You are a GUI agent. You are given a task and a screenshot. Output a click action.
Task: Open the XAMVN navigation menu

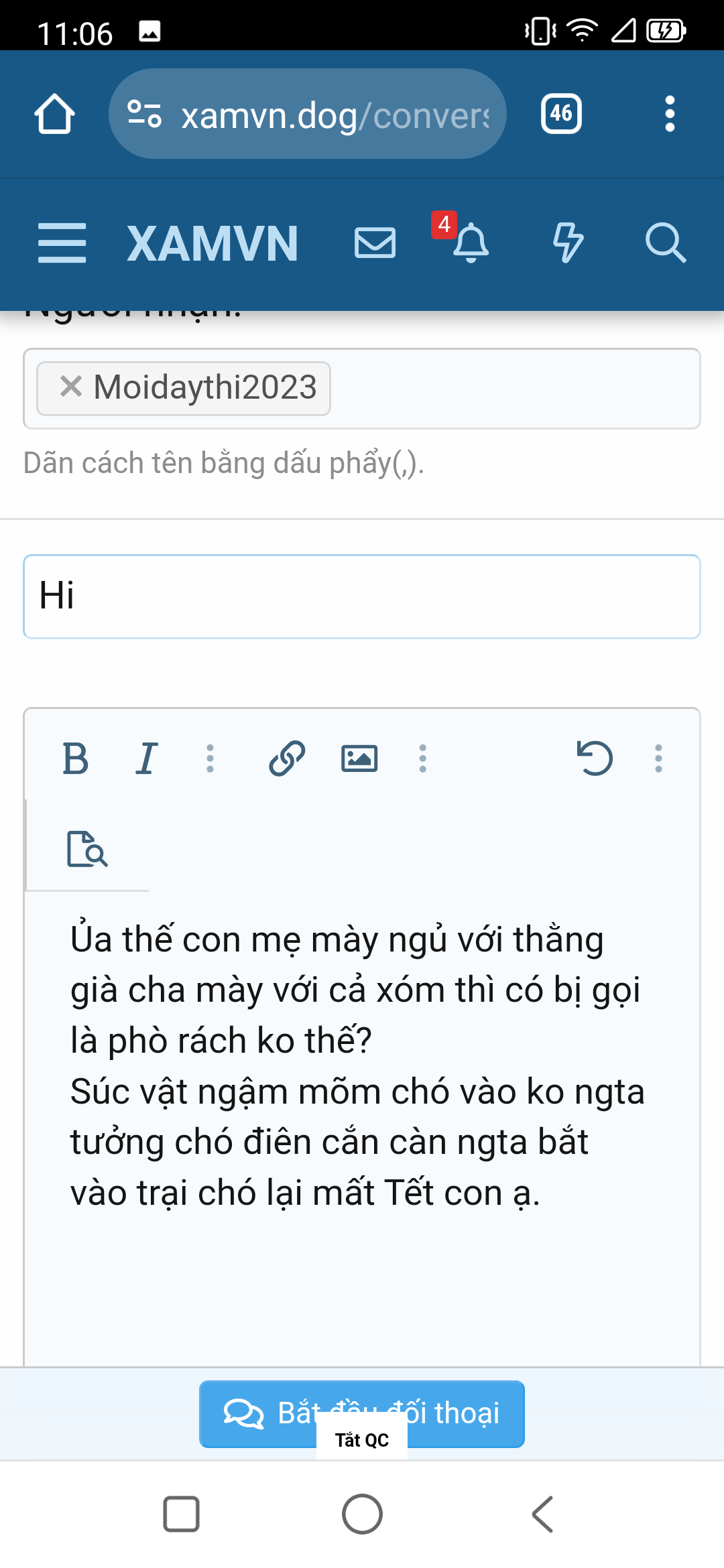[x=62, y=243]
